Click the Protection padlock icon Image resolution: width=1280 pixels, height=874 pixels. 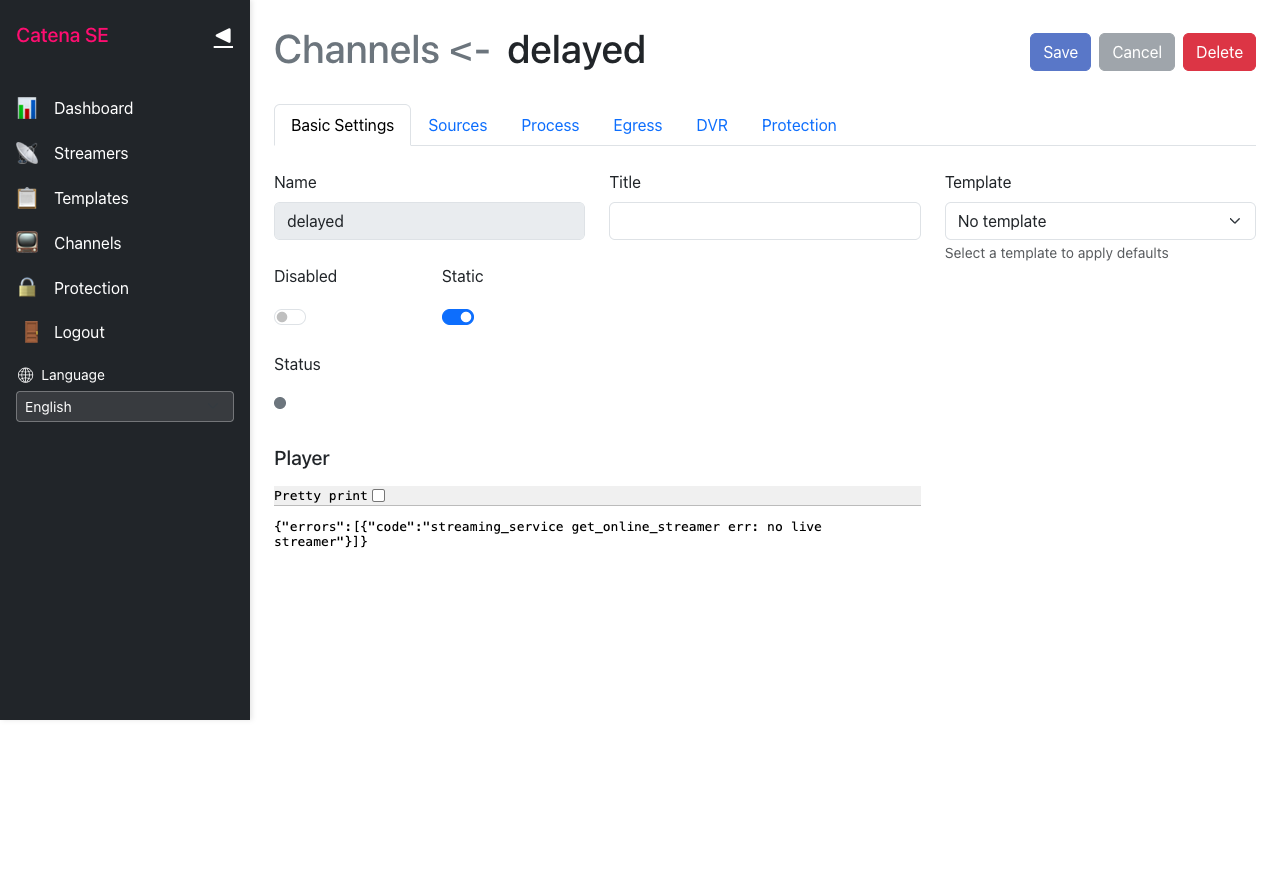pos(27,288)
